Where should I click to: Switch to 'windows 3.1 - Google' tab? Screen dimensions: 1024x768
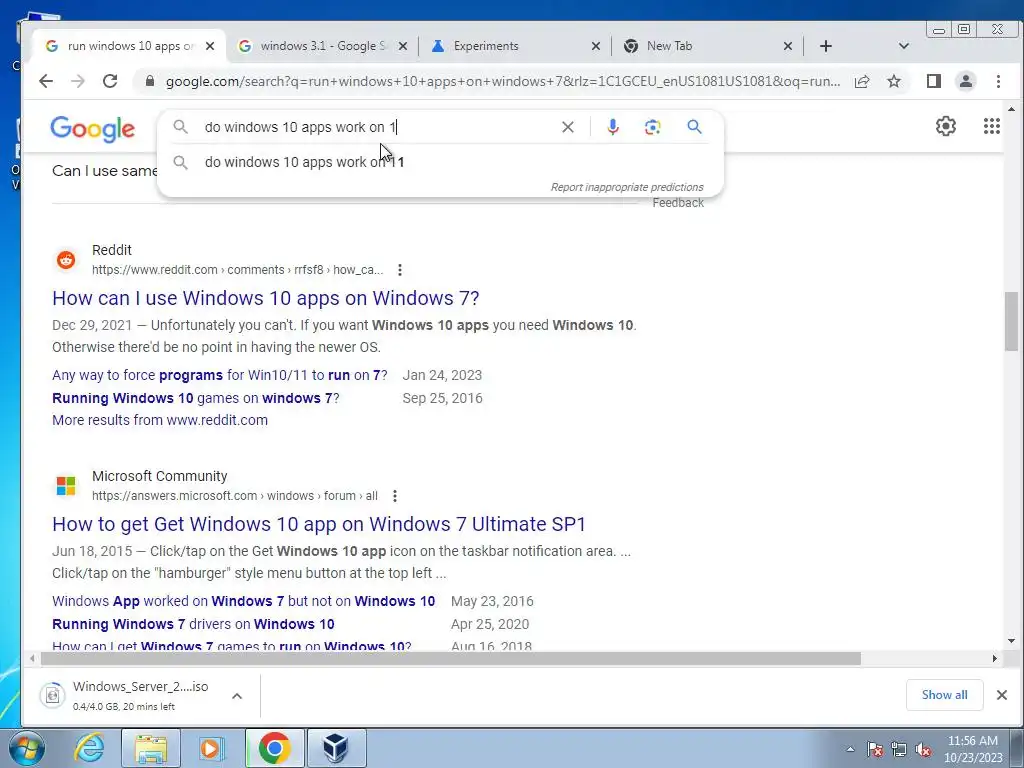click(323, 46)
